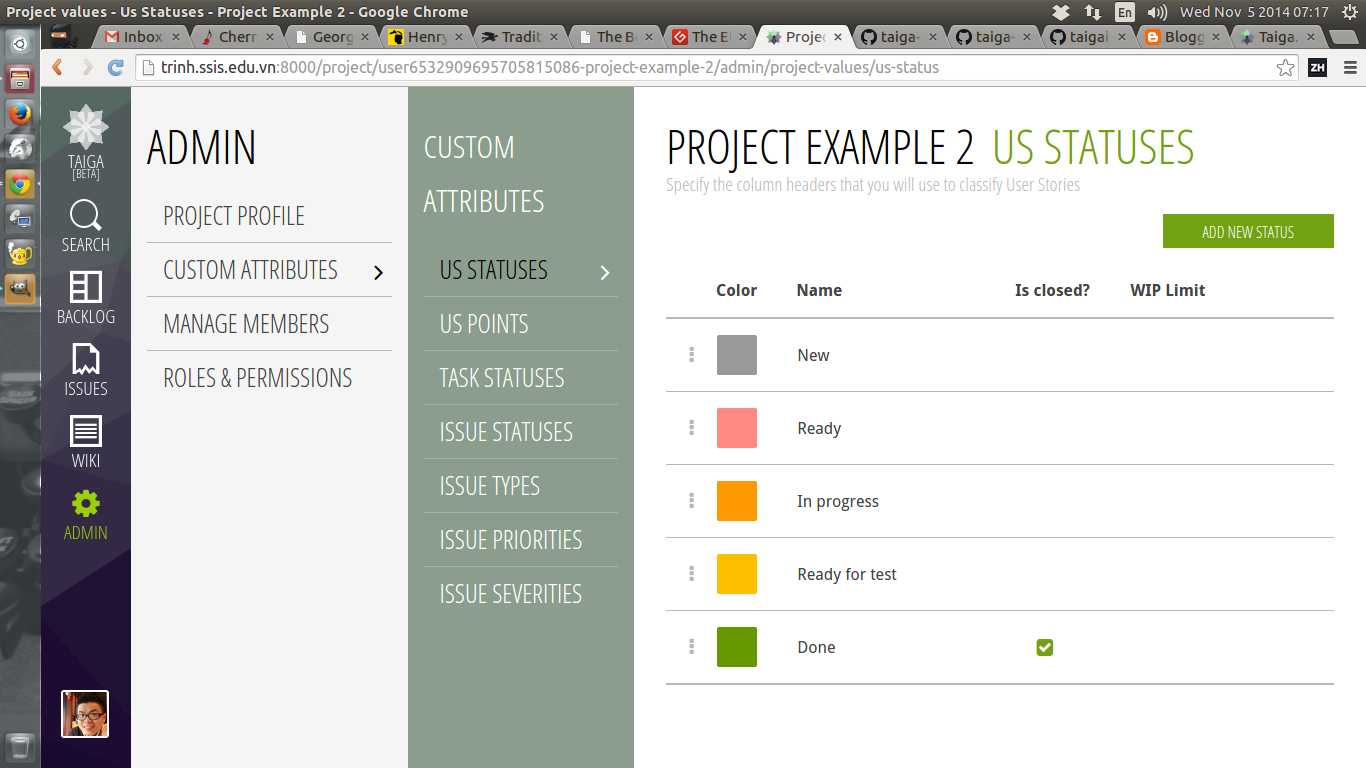
Task: Open the Custom Attributes arrow
Action: 378,271
